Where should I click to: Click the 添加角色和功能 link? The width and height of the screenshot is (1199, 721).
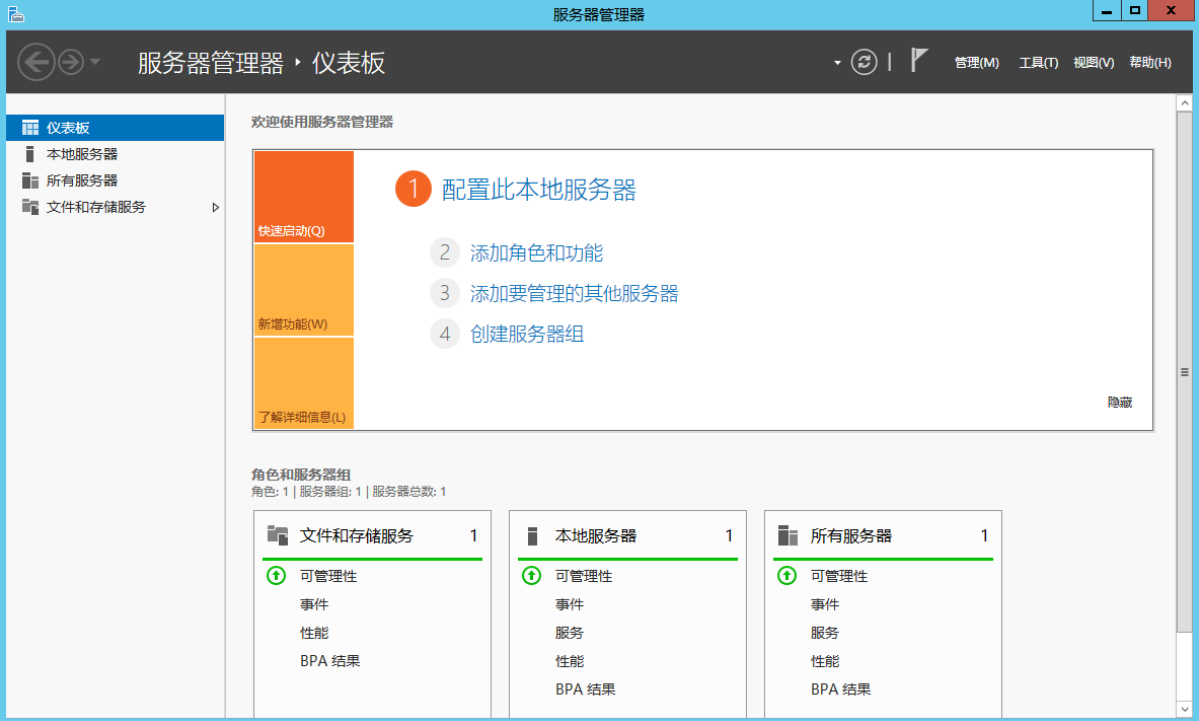coord(536,253)
